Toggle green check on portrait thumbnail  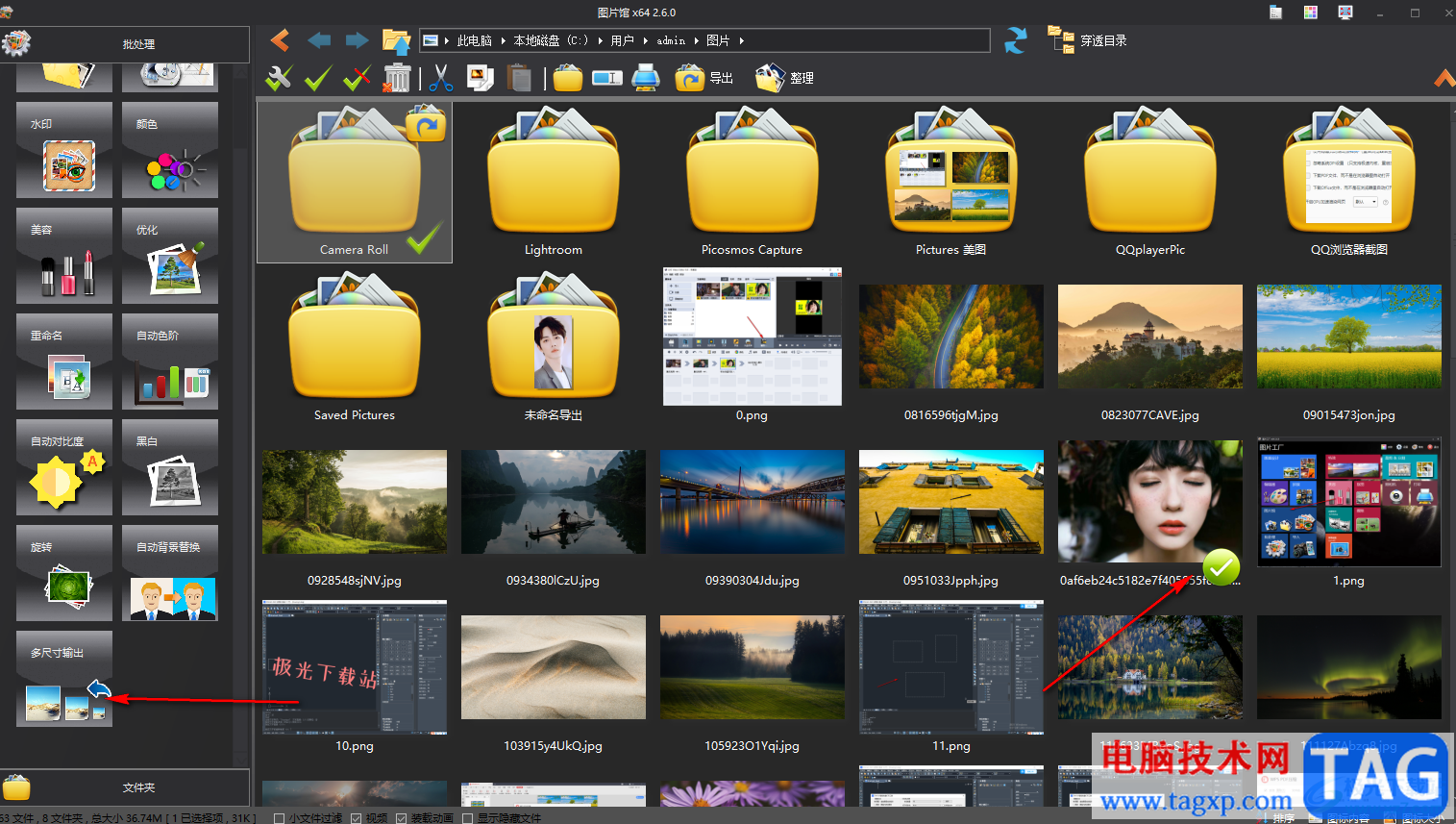(x=1221, y=567)
